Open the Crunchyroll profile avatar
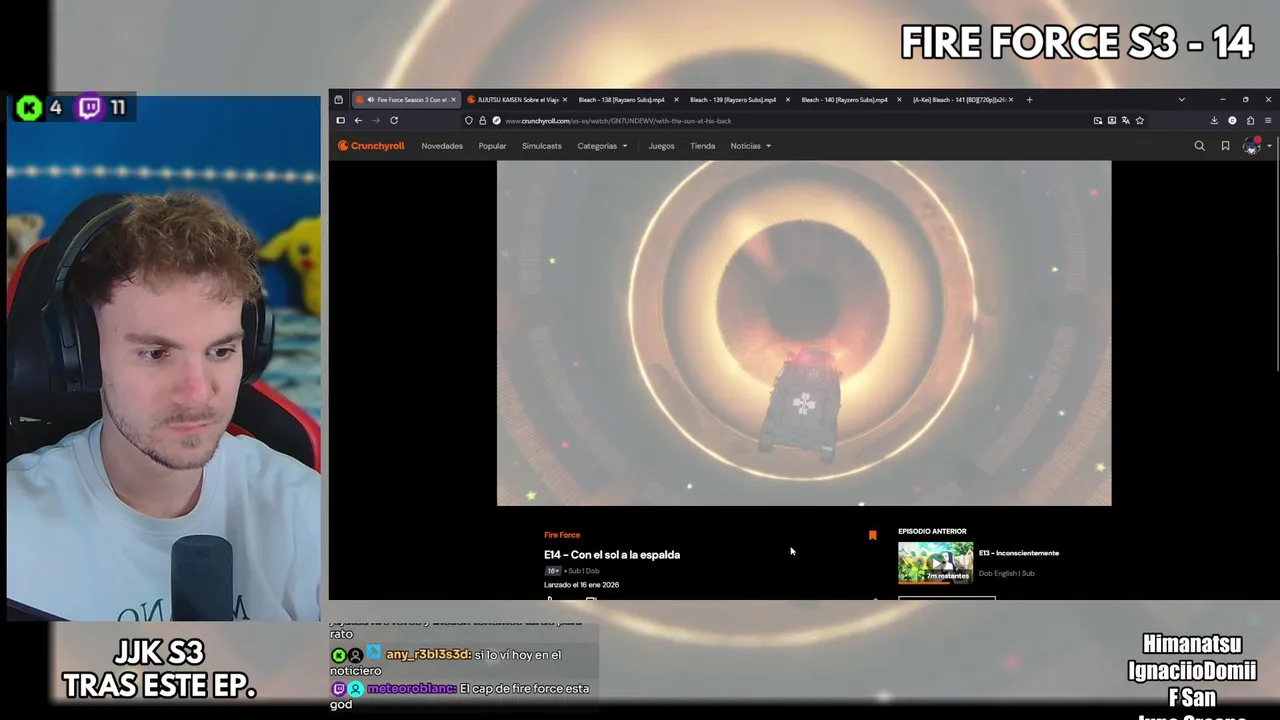Viewport: 1280px width, 720px height. click(1250, 146)
